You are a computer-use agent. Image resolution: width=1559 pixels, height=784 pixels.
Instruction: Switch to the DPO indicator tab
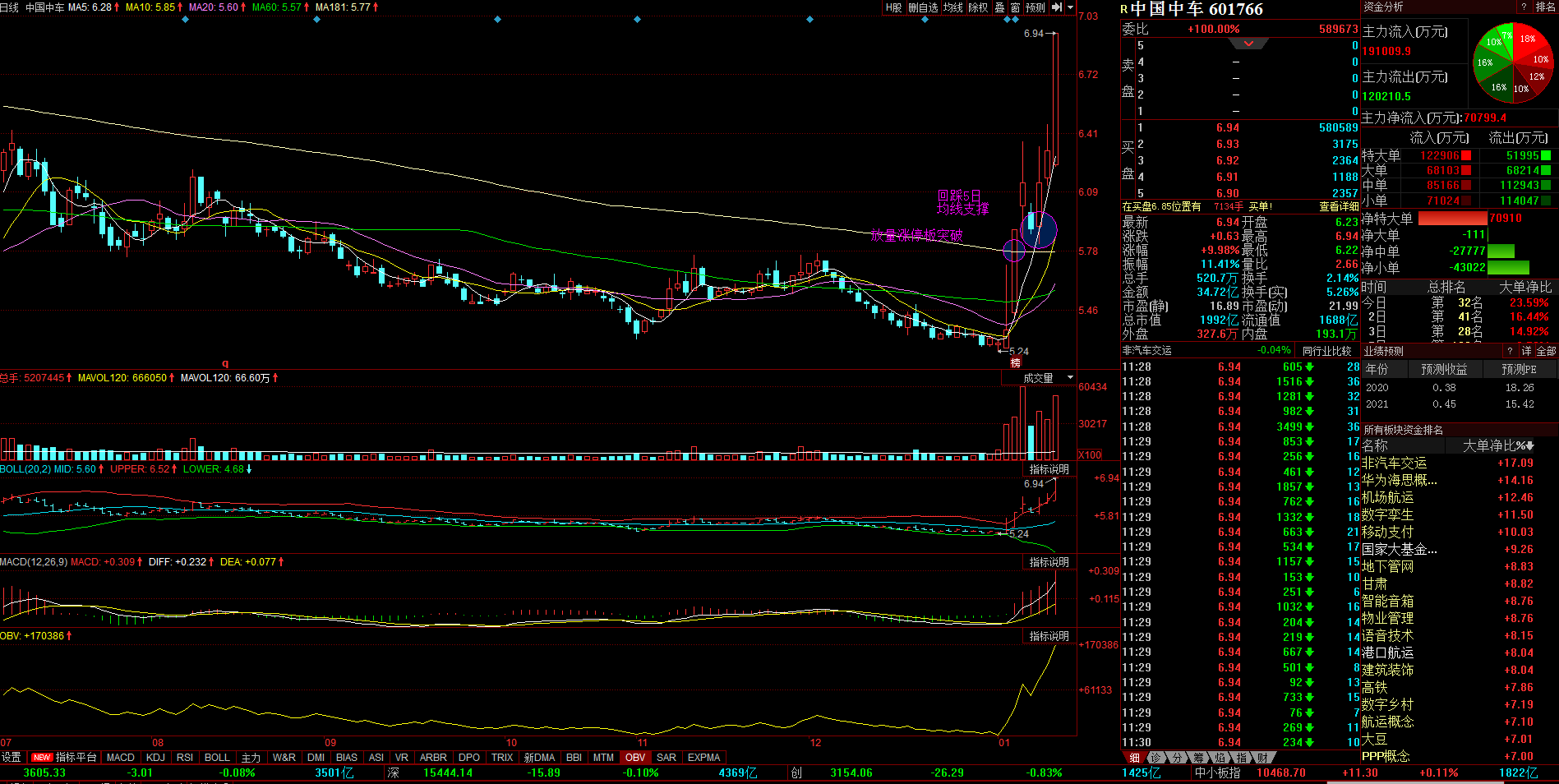[x=469, y=758]
